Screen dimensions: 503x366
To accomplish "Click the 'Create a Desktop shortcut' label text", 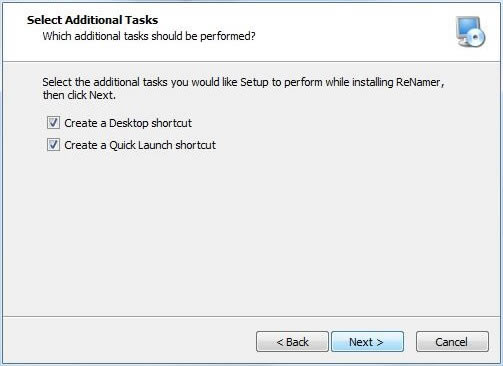I will click(128, 123).
